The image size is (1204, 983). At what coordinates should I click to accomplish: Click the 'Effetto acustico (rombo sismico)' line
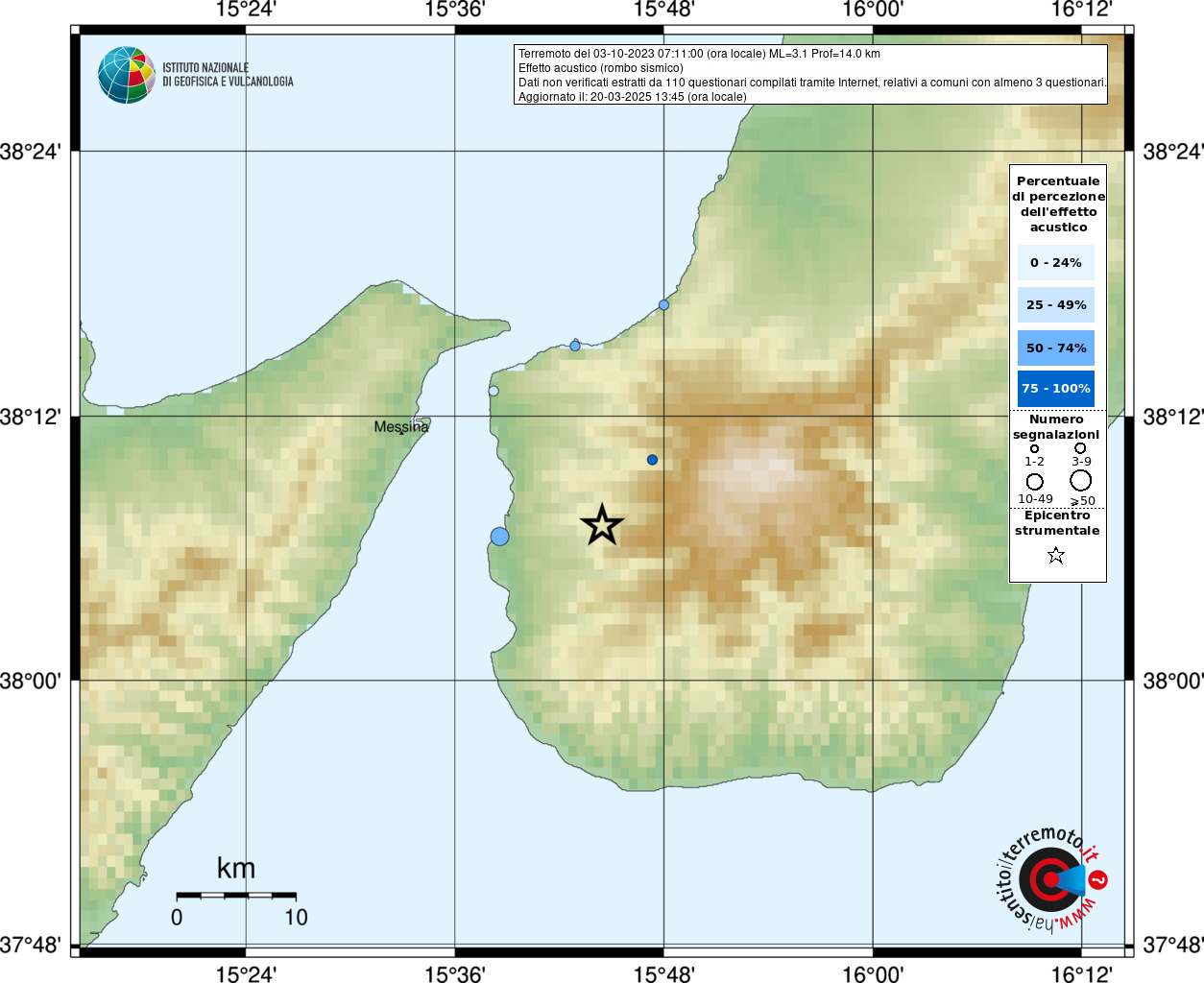(x=601, y=68)
